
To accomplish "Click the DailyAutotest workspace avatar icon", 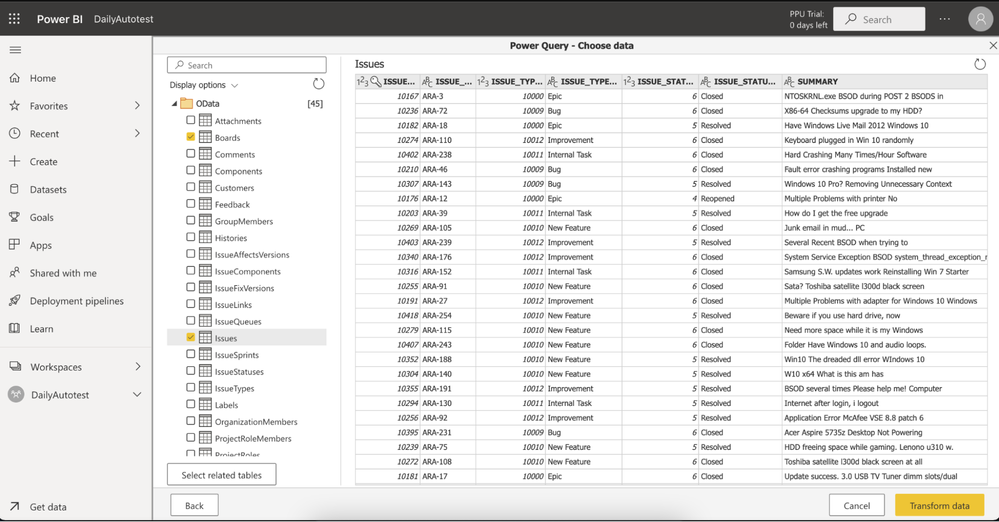I will click(16, 395).
